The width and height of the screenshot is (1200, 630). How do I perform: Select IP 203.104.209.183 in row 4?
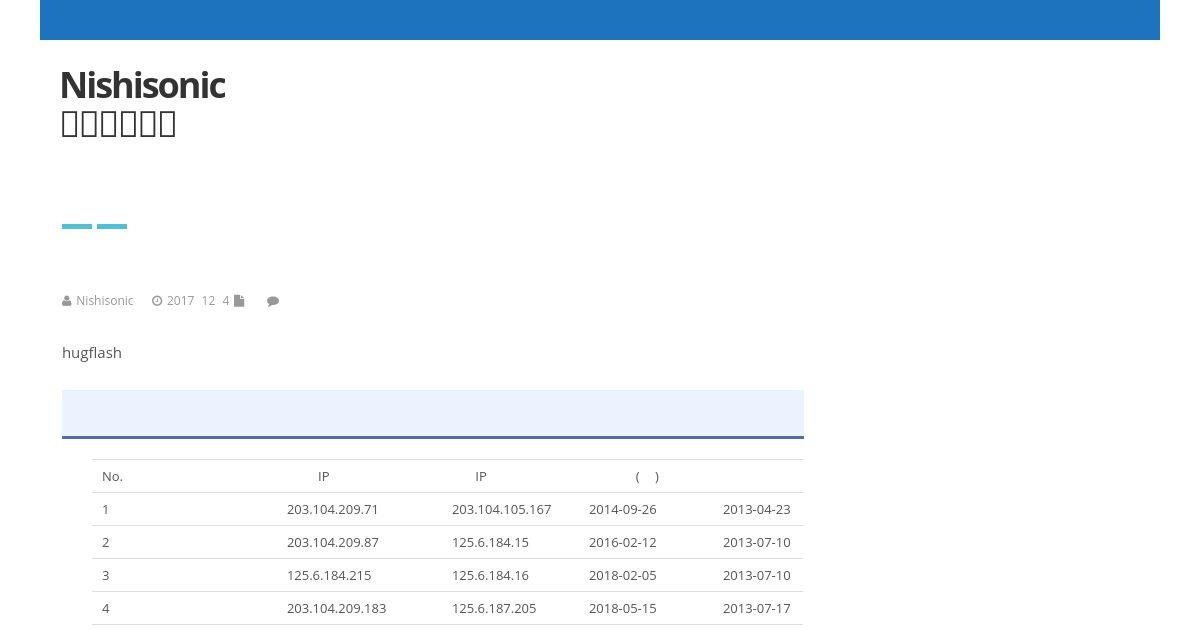click(x=336, y=609)
